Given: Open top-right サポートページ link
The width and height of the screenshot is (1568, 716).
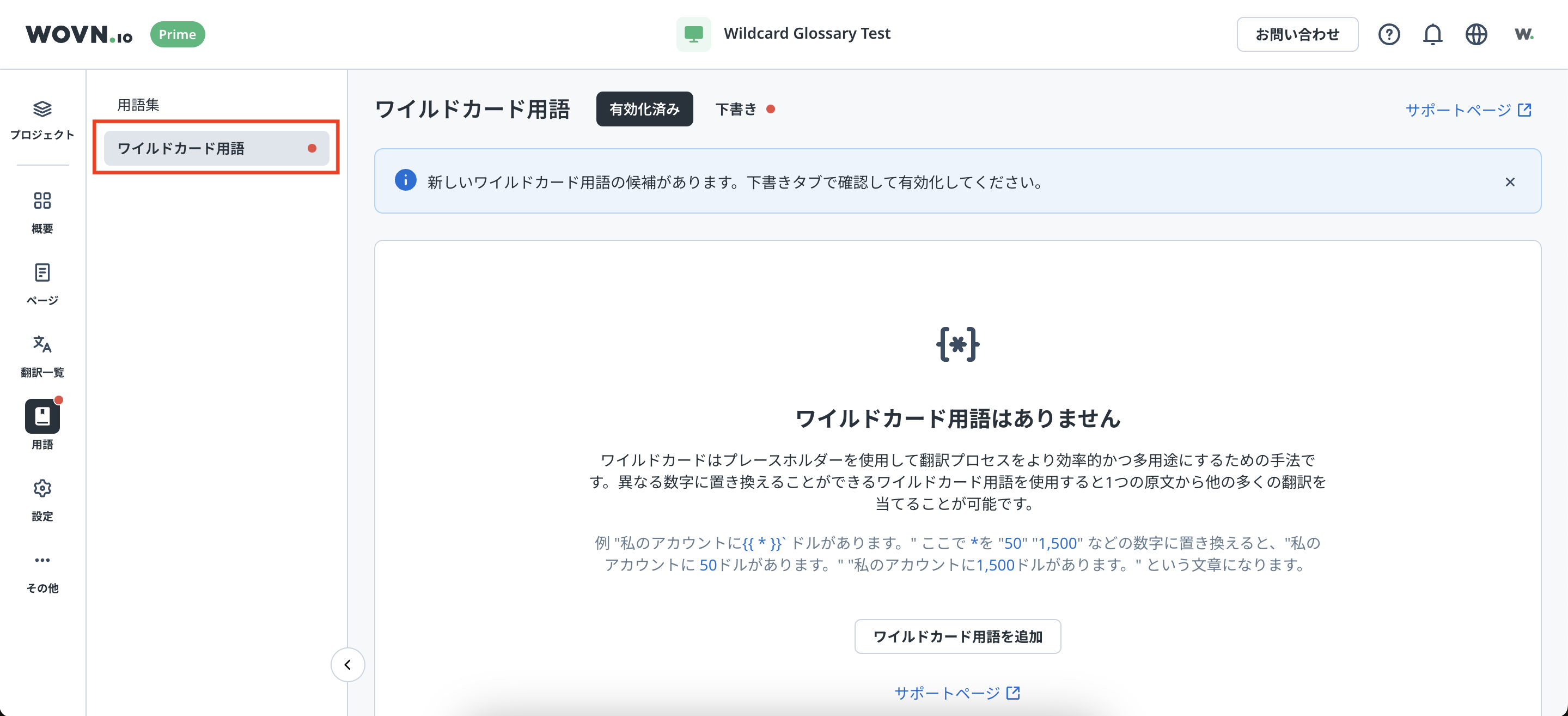Looking at the screenshot, I should 1468,110.
